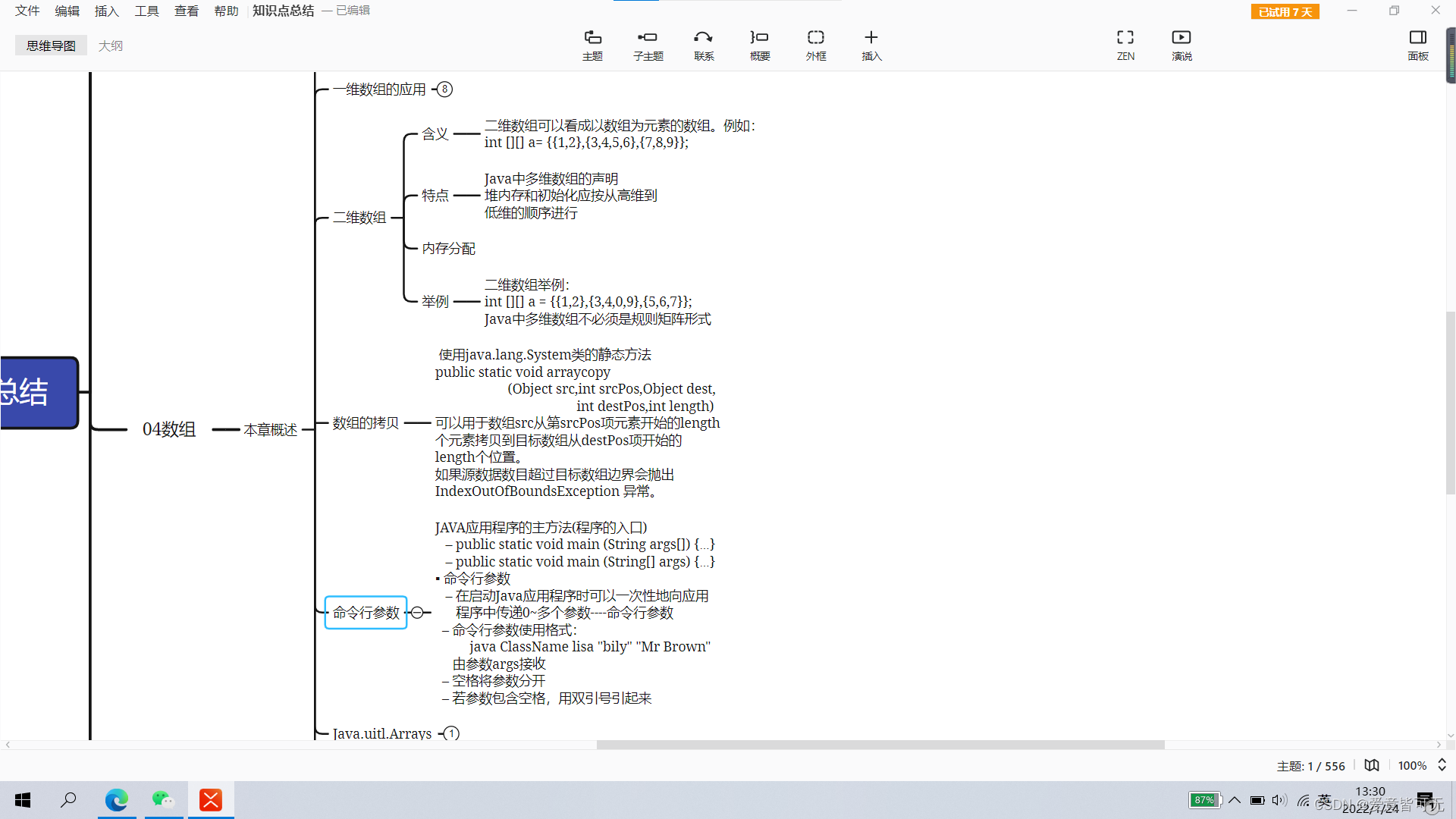Expand 一维数组的应用 collapsed node badge 8
The image size is (1456, 819).
445,89
